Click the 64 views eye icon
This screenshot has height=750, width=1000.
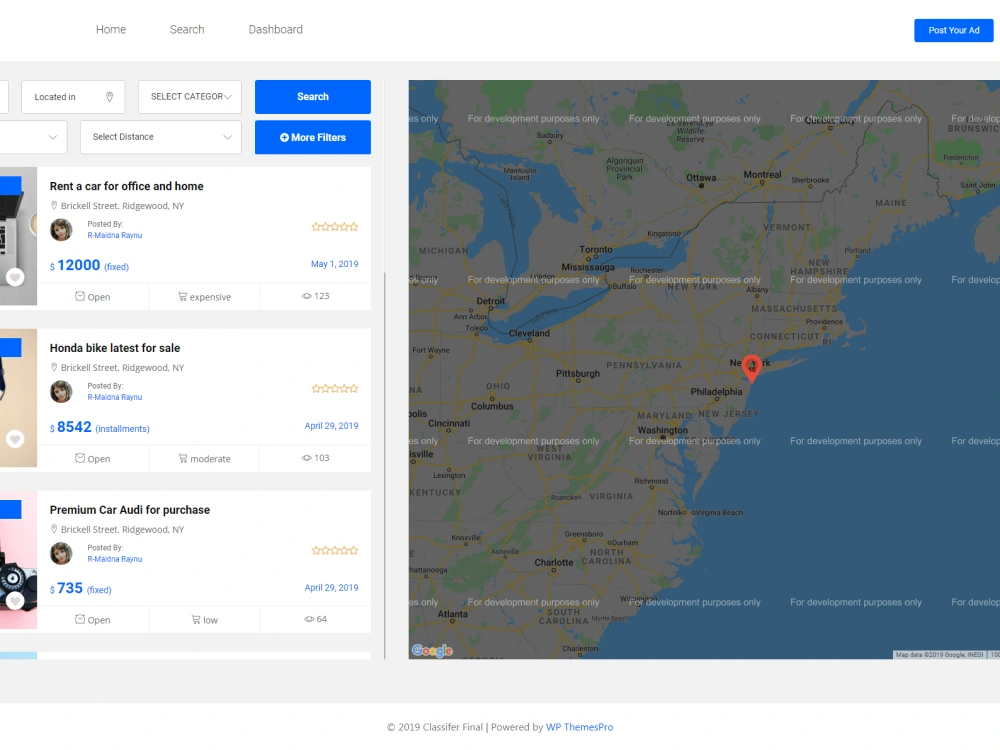[x=309, y=619]
